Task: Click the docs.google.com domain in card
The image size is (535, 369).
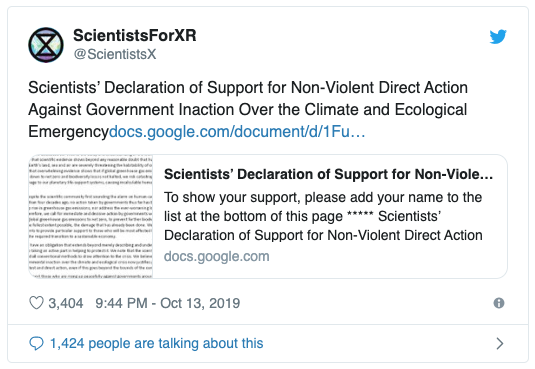Action: tap(217, 256)
